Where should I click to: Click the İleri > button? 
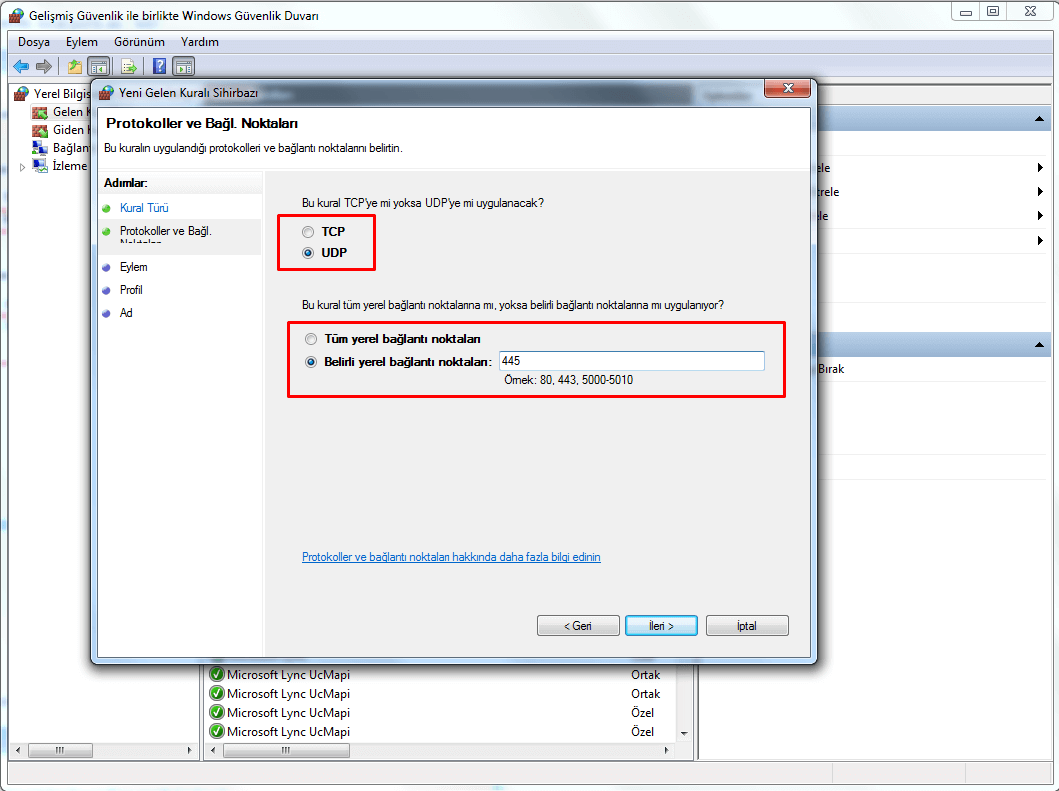[660, 625]
